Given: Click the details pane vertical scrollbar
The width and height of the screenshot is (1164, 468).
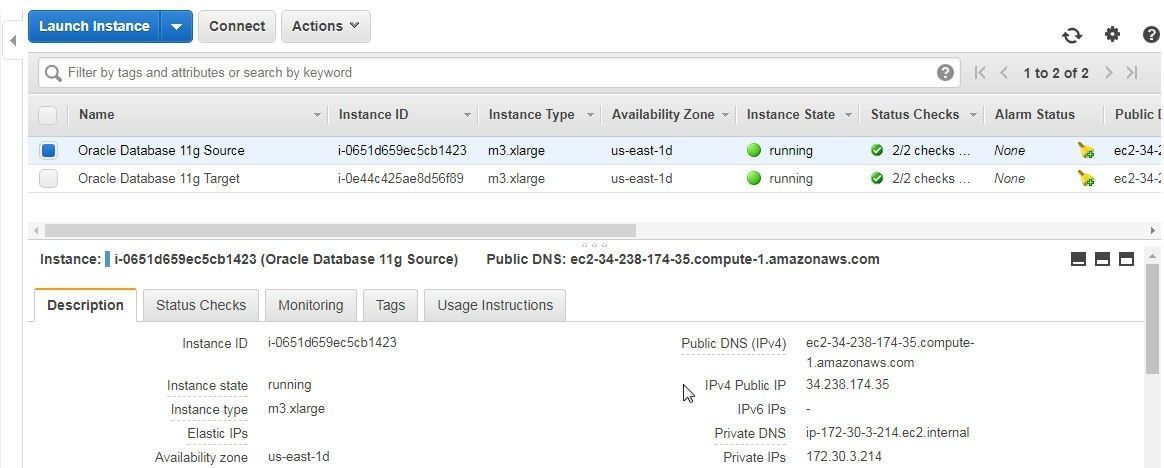Looking at the screenshot, I should pos(1152,319).
